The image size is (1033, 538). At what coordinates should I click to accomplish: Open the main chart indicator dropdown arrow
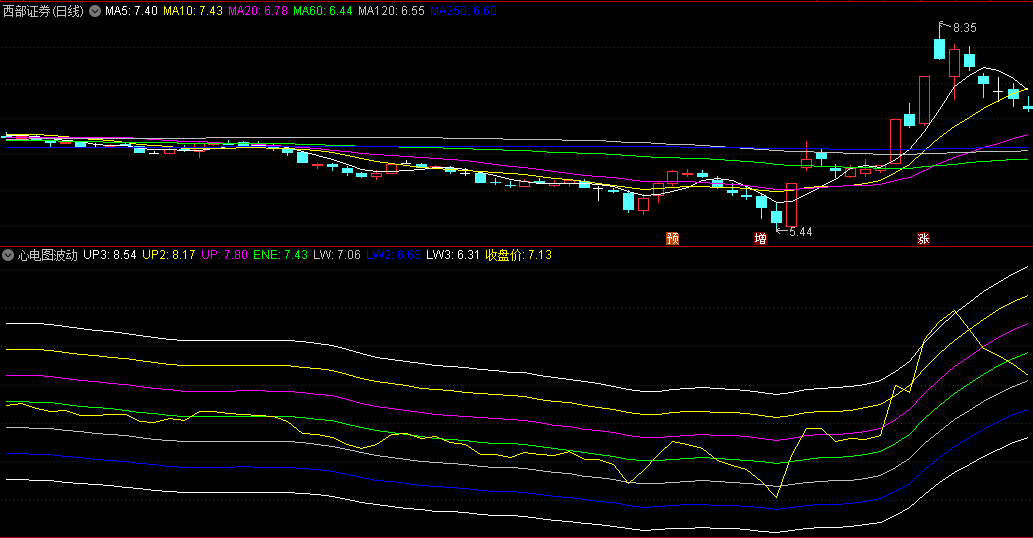[96, 11]
